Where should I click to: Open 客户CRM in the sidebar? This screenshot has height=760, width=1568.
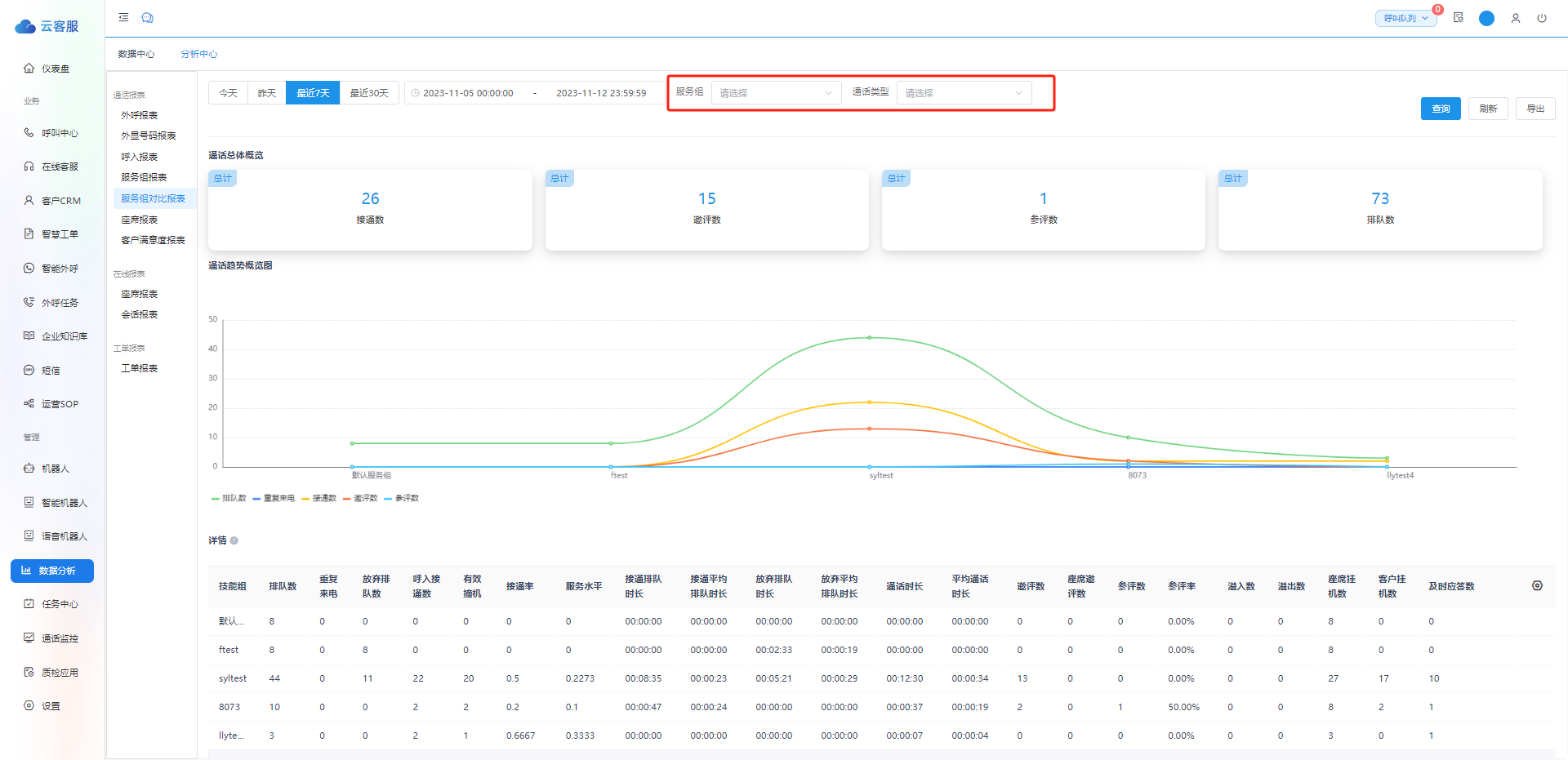(x=52, y=201)
